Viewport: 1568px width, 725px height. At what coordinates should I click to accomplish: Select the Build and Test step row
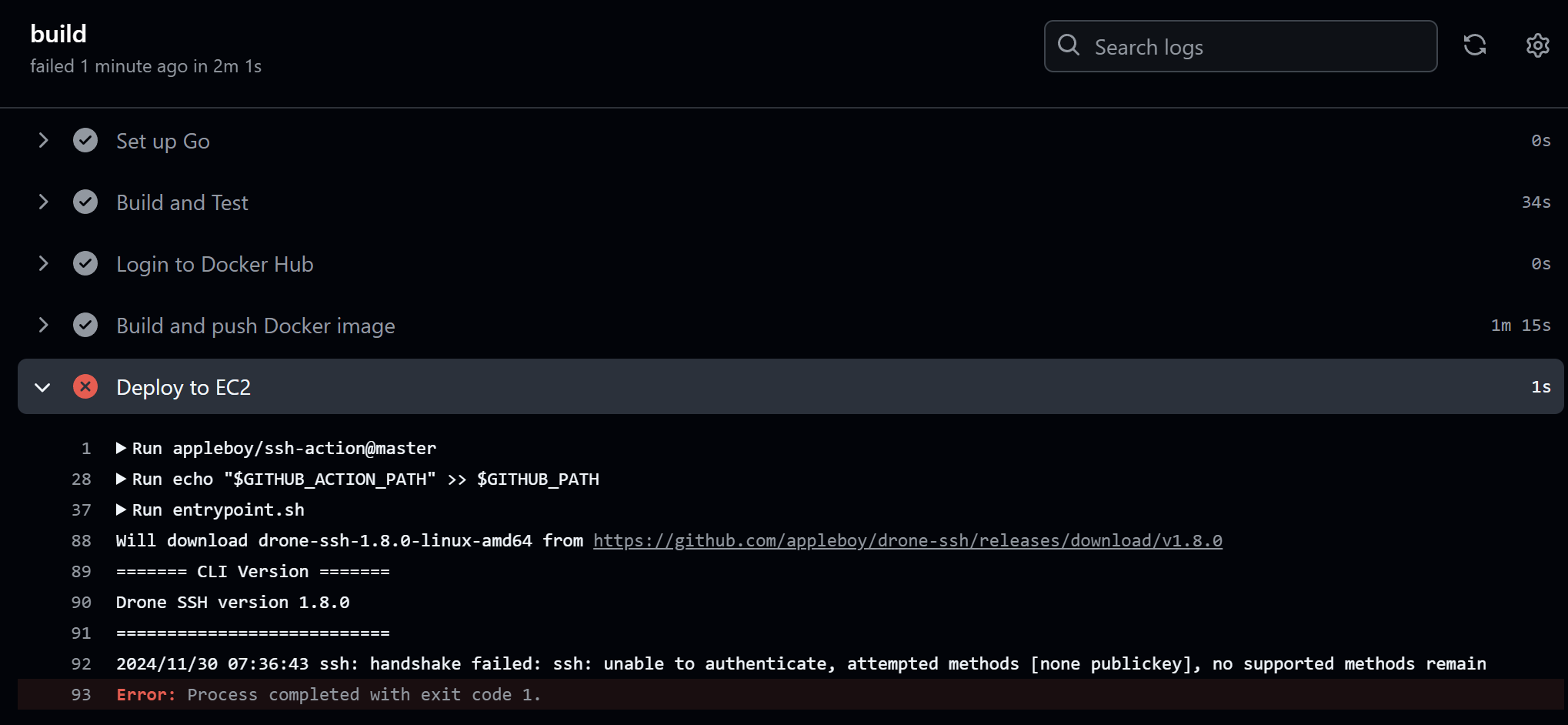(x=182, y=202)
